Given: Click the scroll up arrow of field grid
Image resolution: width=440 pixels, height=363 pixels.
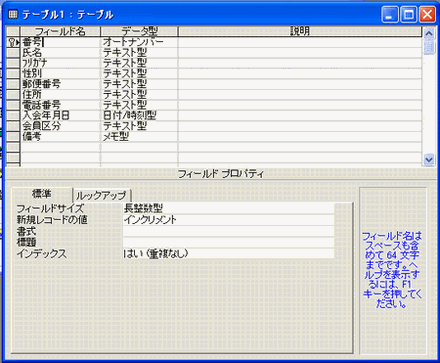Looking at the screenshot, I should (x=429, y=33).
